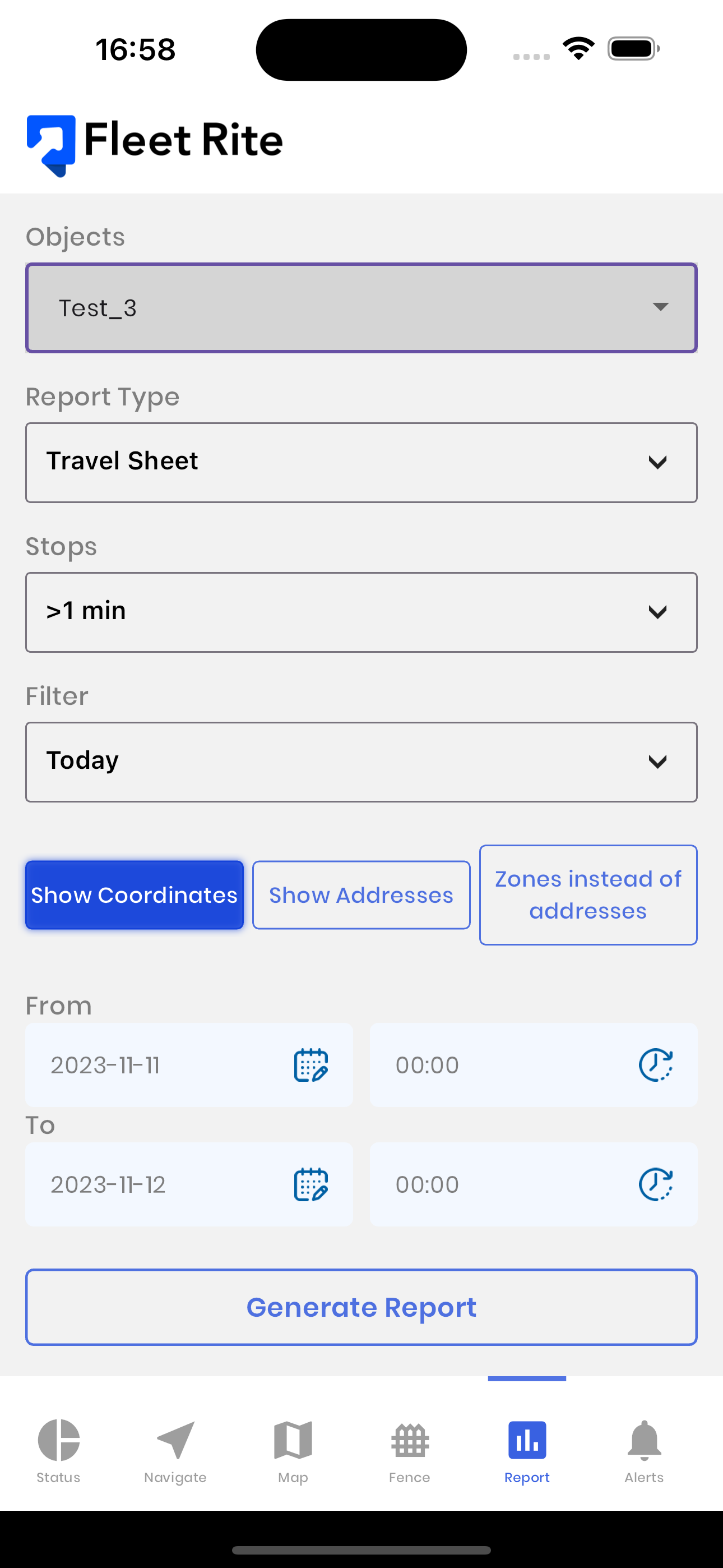Enable Zones instead of addresses
Image resolution: width=723 pixels, height=1568 pixels.
point(588,895)
